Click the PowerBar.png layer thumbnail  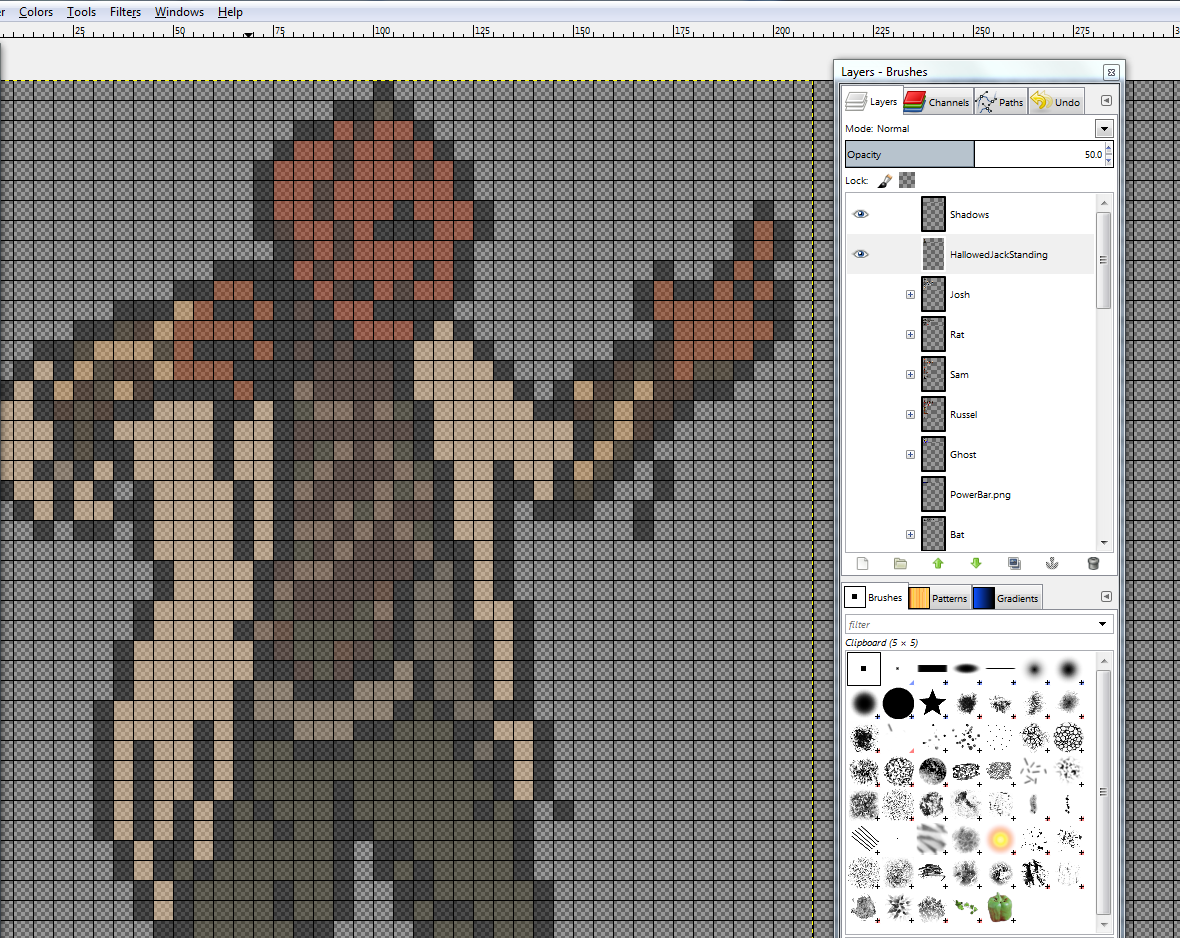pyautogui.click(x=933, y=494)
